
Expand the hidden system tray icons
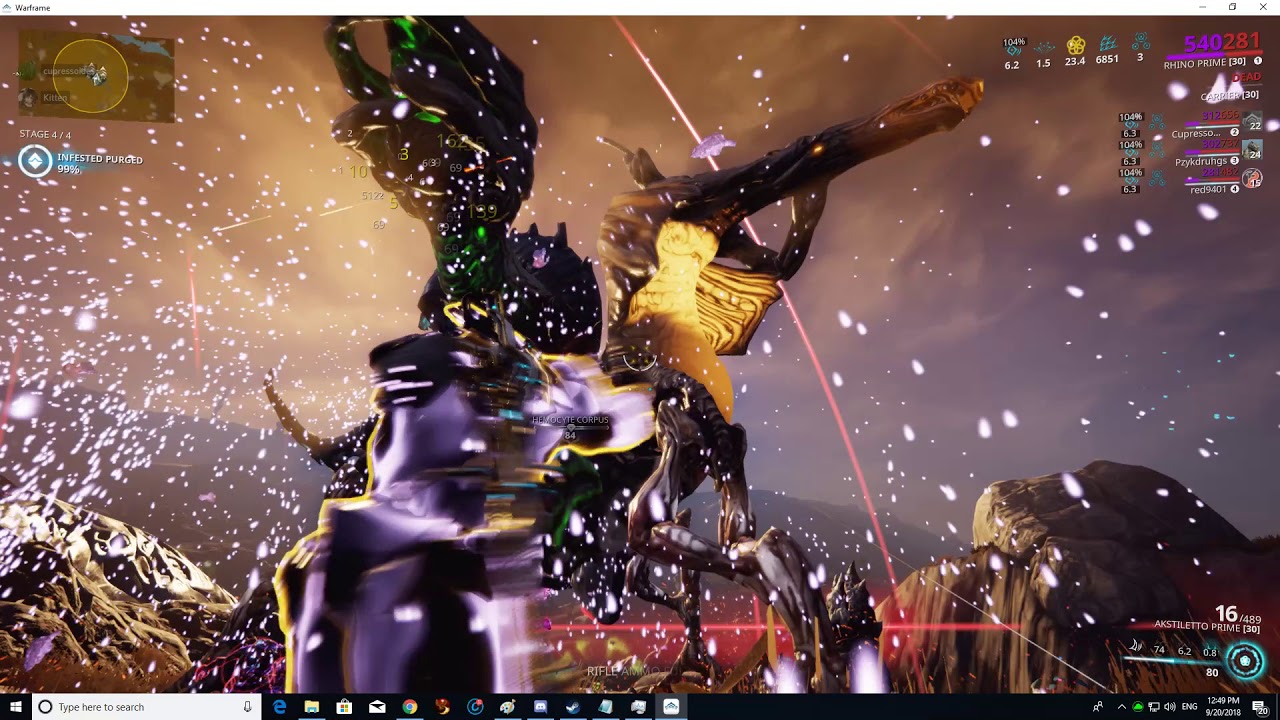click(1121, 707)
